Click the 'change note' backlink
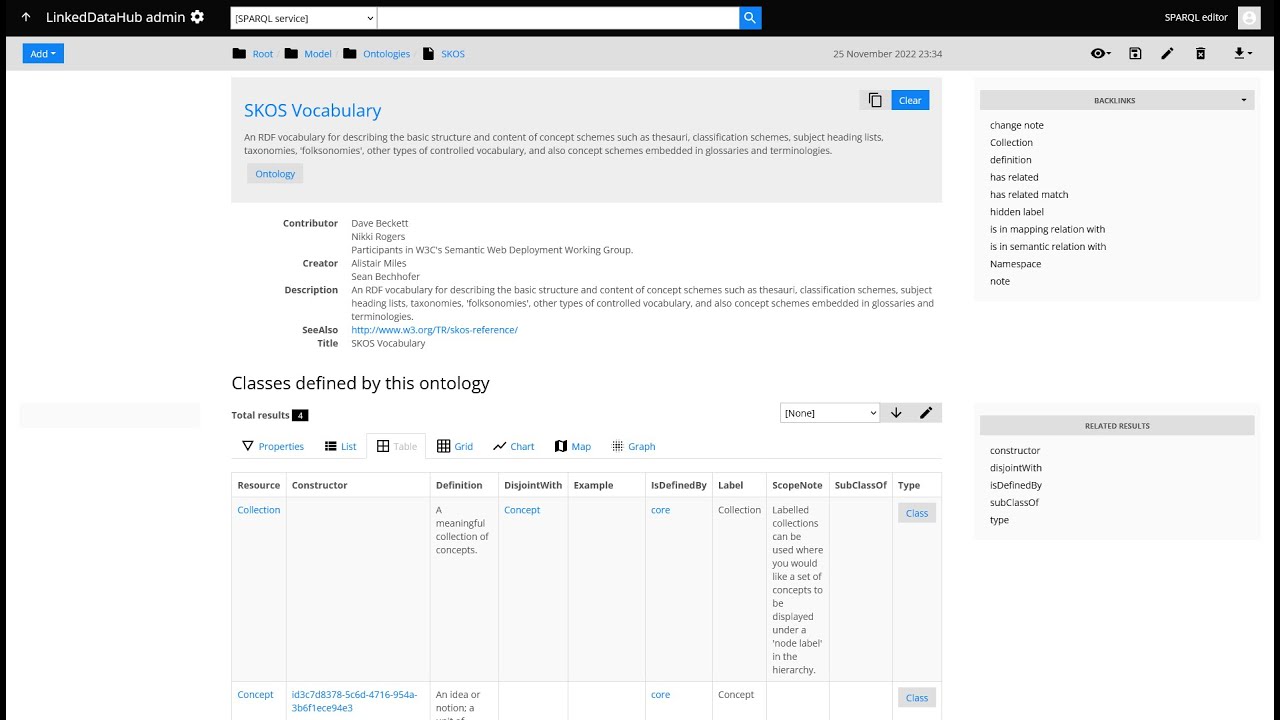This screenshot has height=720, width=1280. click(x=1016, y=125)
